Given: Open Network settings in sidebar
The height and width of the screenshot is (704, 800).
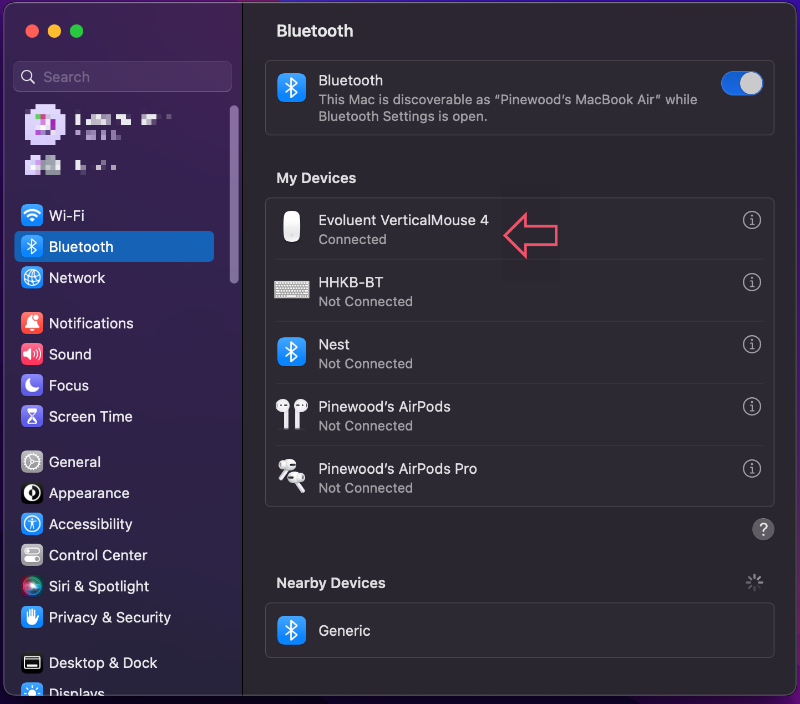Looking at the screenshot, I should coord(114,278).
